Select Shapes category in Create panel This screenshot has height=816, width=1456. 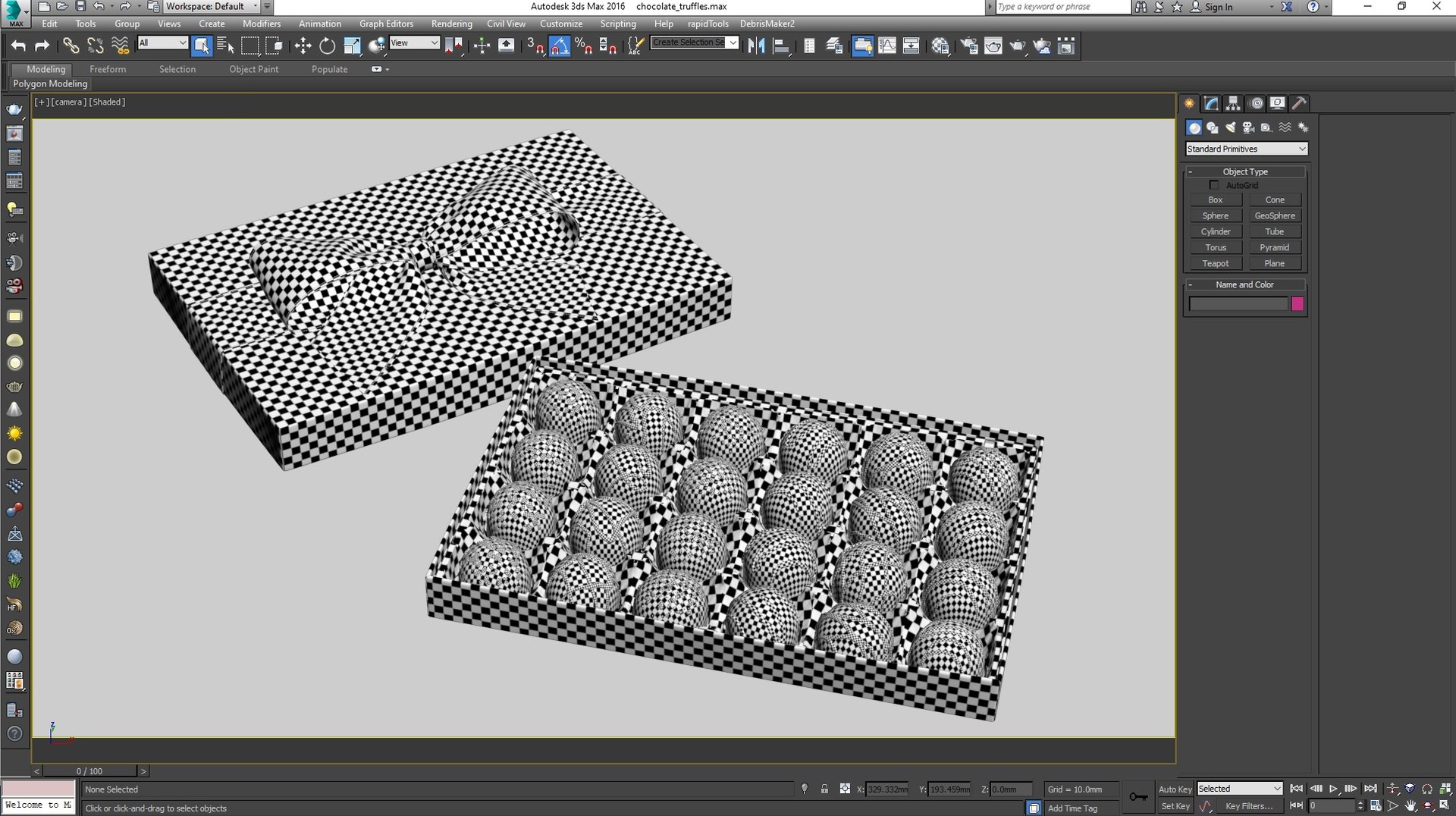(x=1212, y=127)
